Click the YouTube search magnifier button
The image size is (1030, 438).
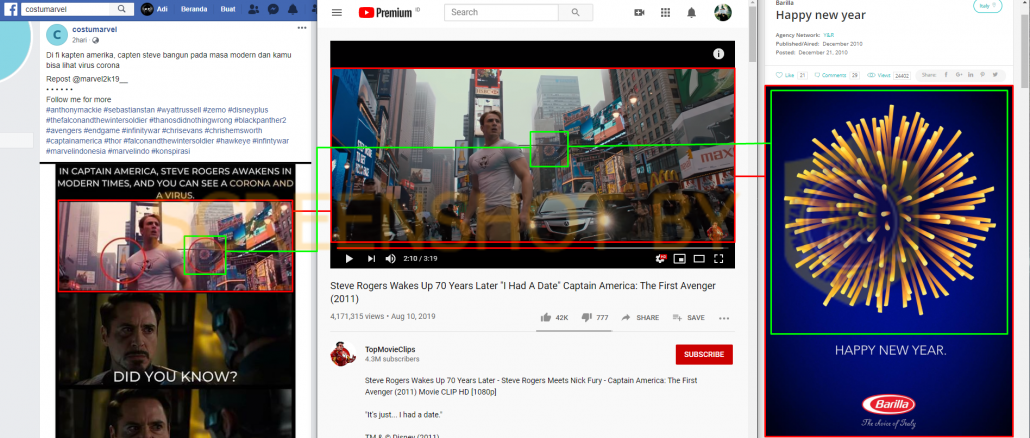[575, 12]
